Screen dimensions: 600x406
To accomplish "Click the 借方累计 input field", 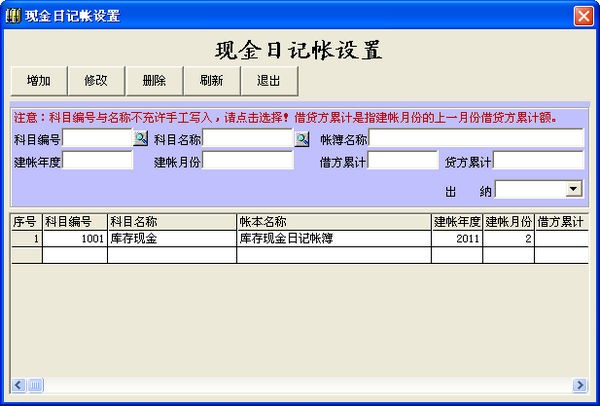I will click(402, 161).
